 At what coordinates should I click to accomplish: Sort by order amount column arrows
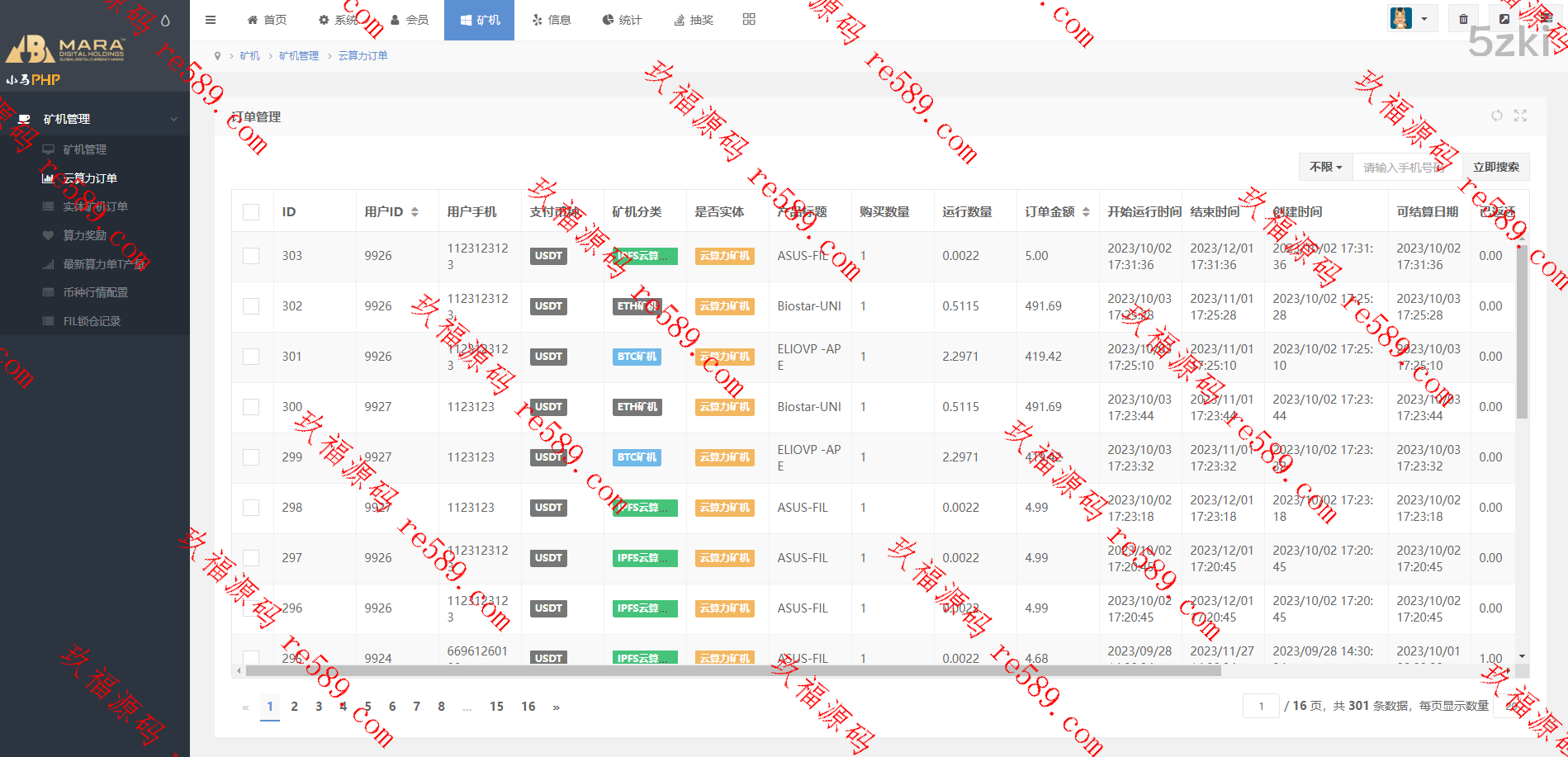[x=1086, y=212]
